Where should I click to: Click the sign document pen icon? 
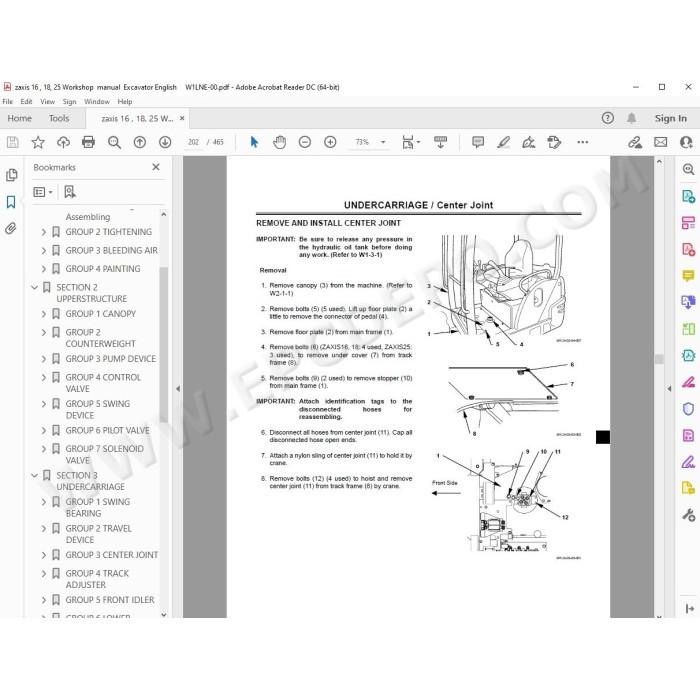pyautogui.click(x=529, y=142)
